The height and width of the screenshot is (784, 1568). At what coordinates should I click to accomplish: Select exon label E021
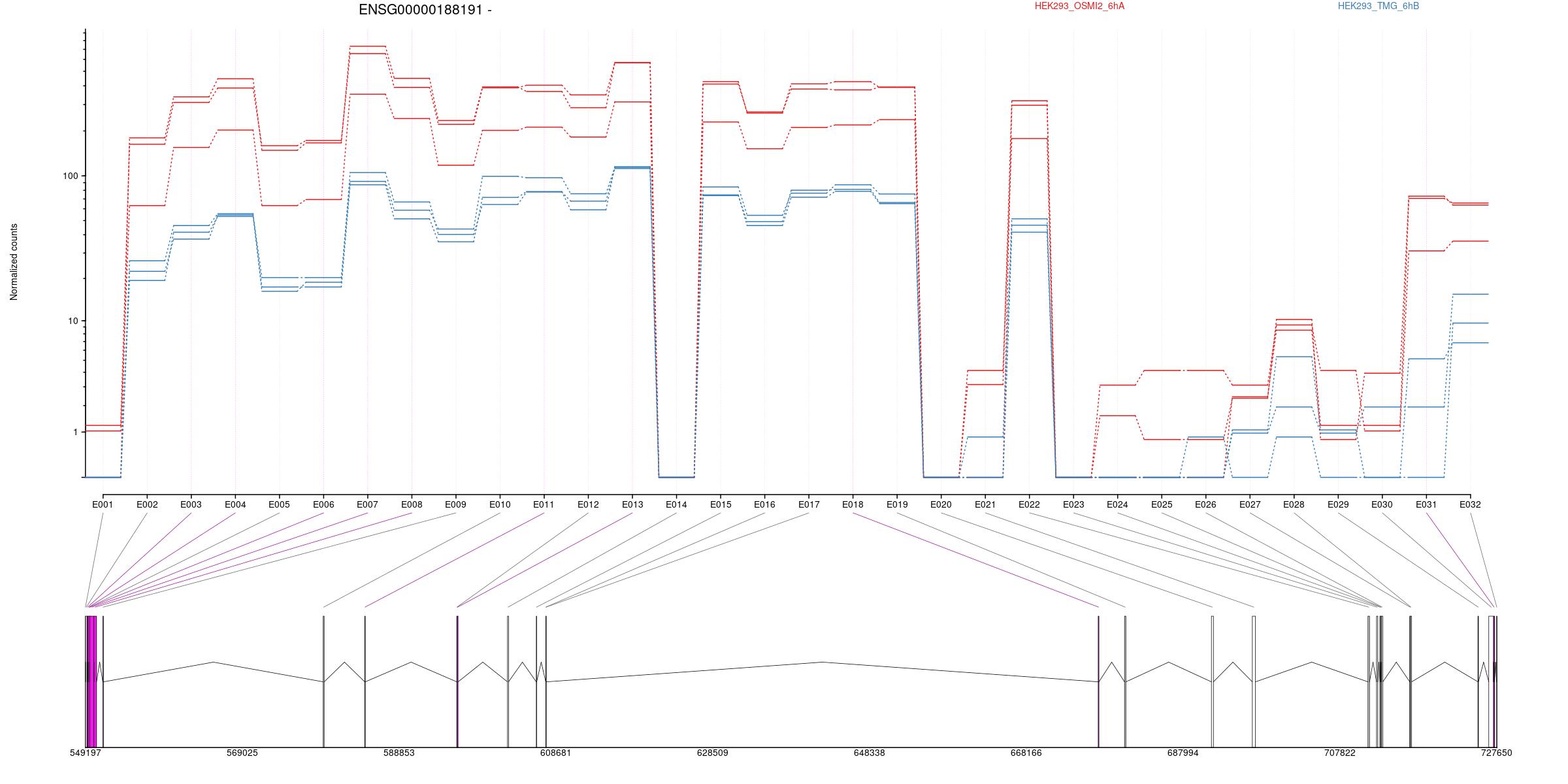[x=985, y=504]
